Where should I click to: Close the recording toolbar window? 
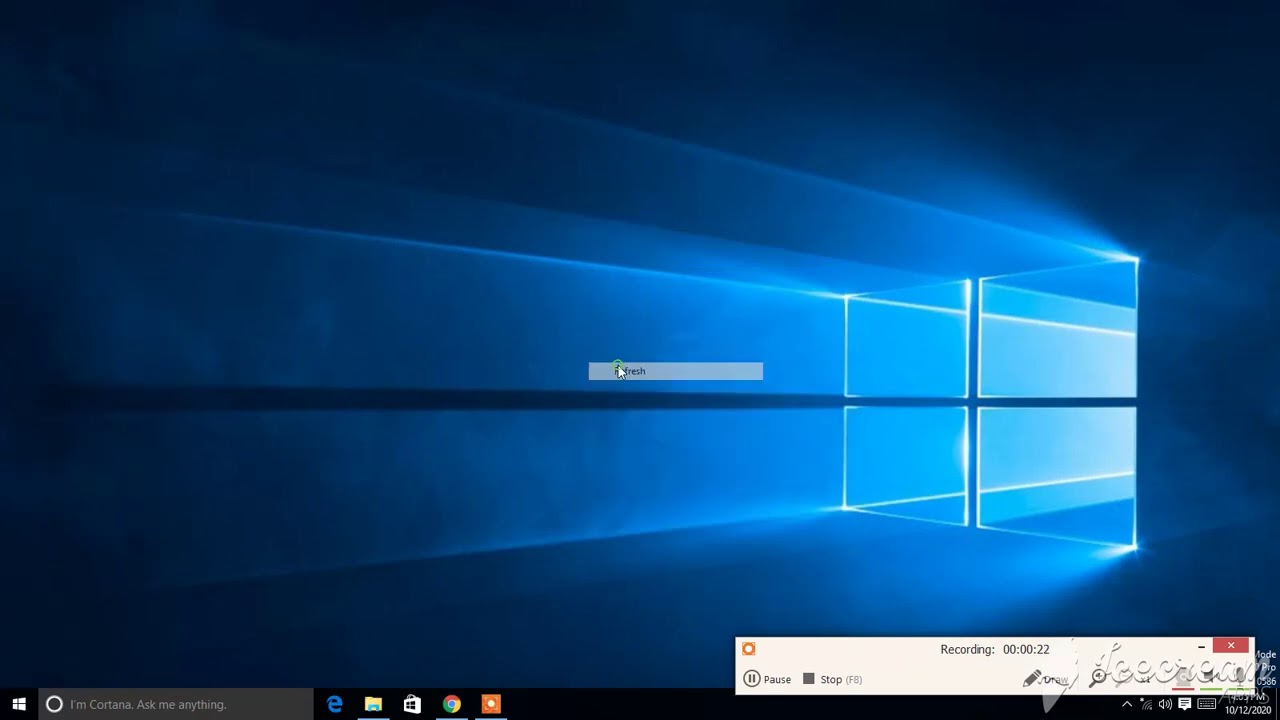point(1231,646)
